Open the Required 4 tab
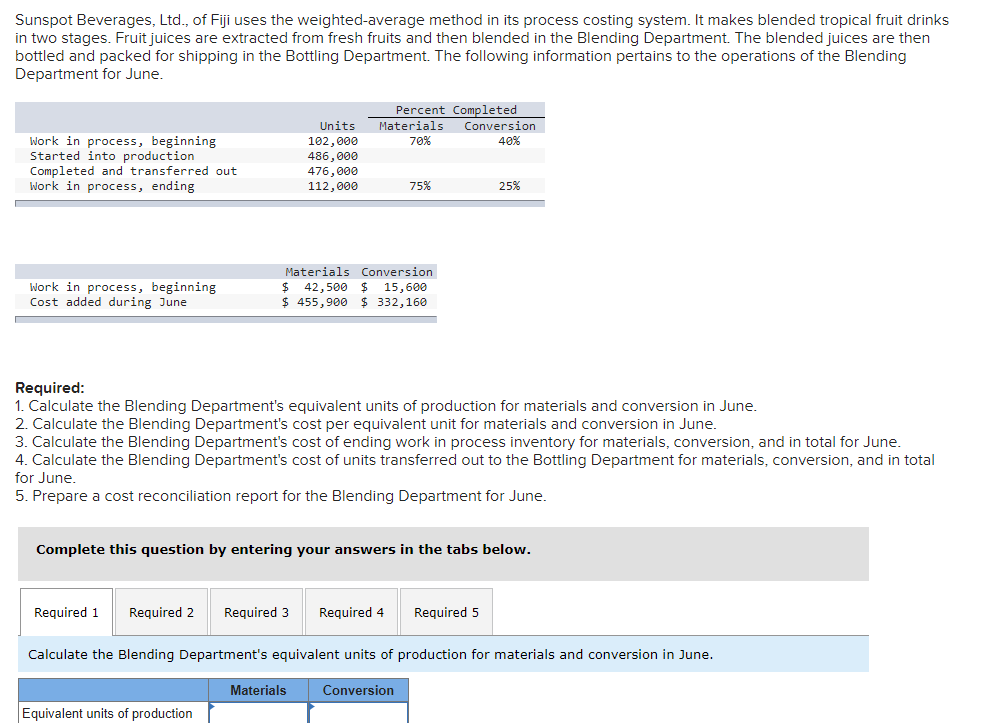Screen dimensions: 998x723 click(351, 611)
